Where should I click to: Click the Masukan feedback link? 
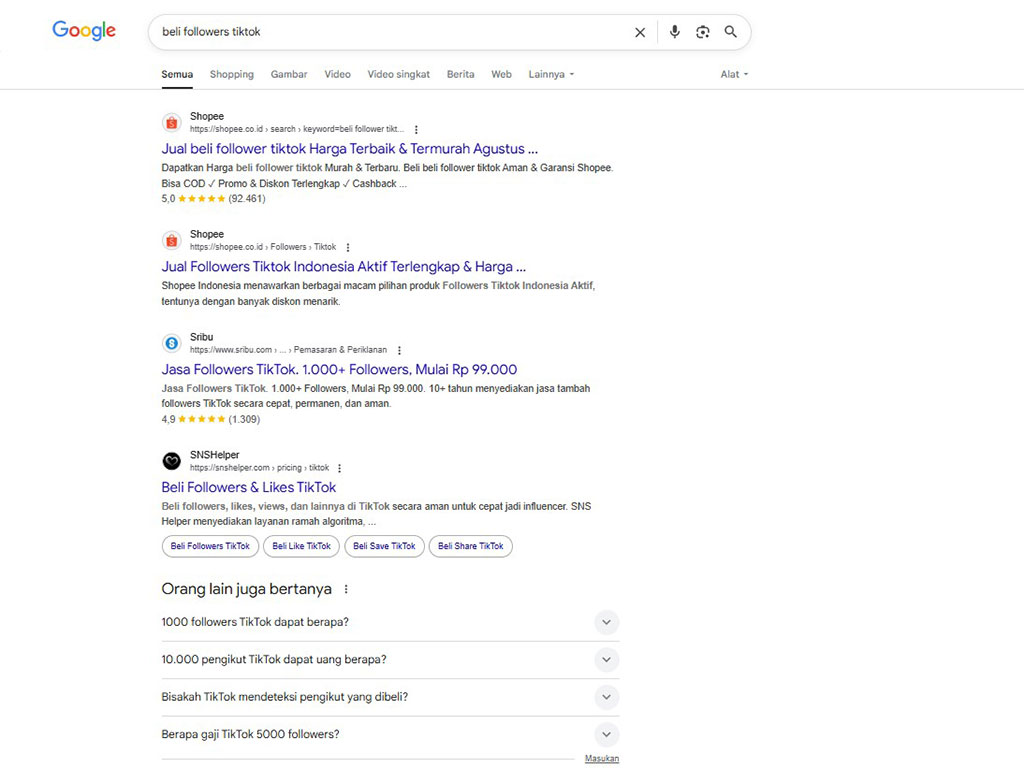click(601, 759)
